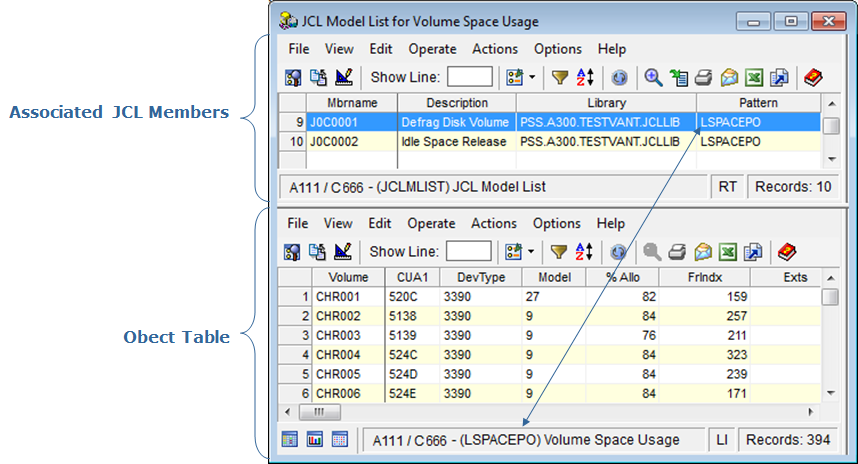Click the Library column header
The width and height of the screenshot is (858, 464).
(x=606, y=103)
